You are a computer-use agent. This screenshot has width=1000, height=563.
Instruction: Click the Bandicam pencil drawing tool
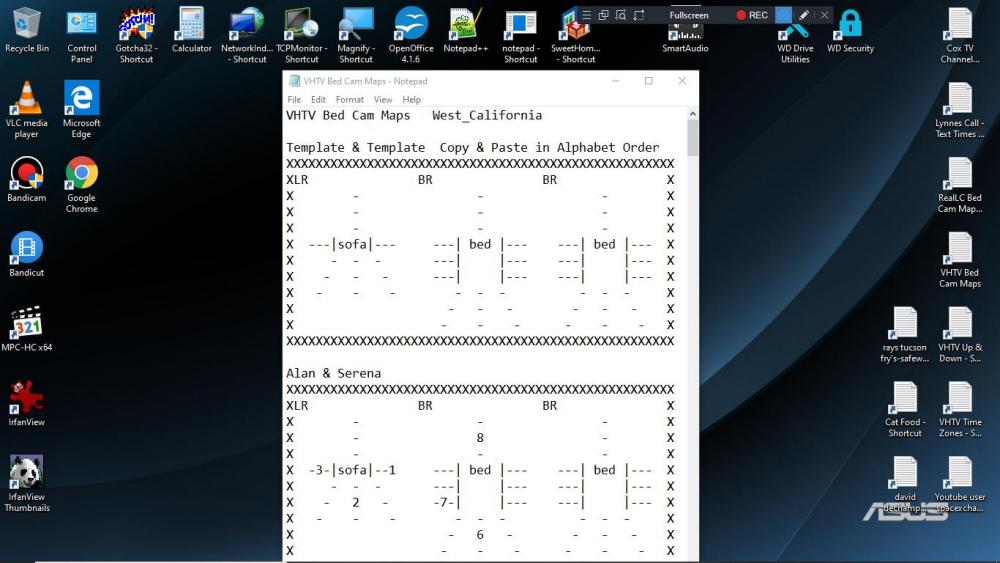[804, 15]
